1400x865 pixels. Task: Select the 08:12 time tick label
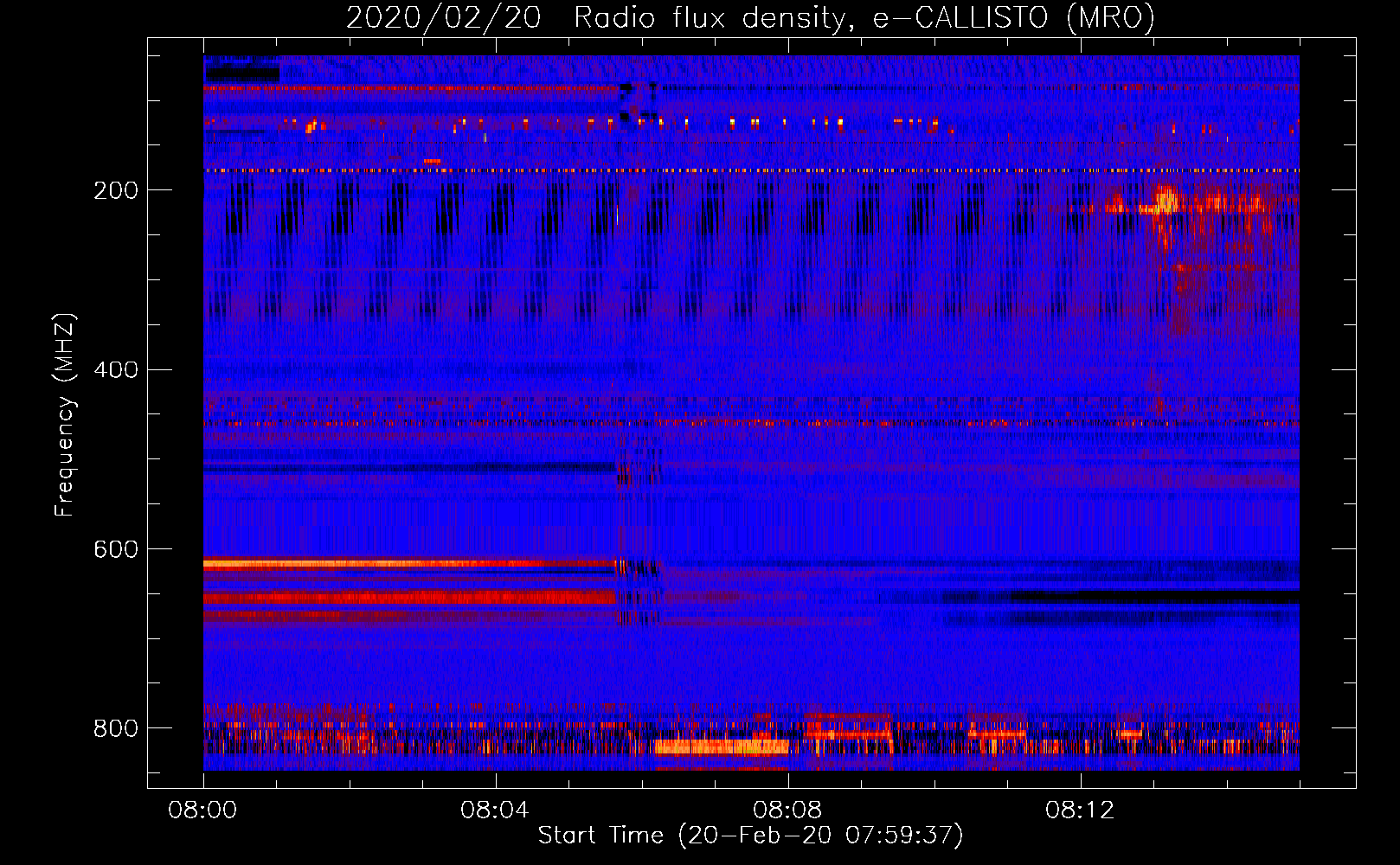click(x=1080, y=811)
